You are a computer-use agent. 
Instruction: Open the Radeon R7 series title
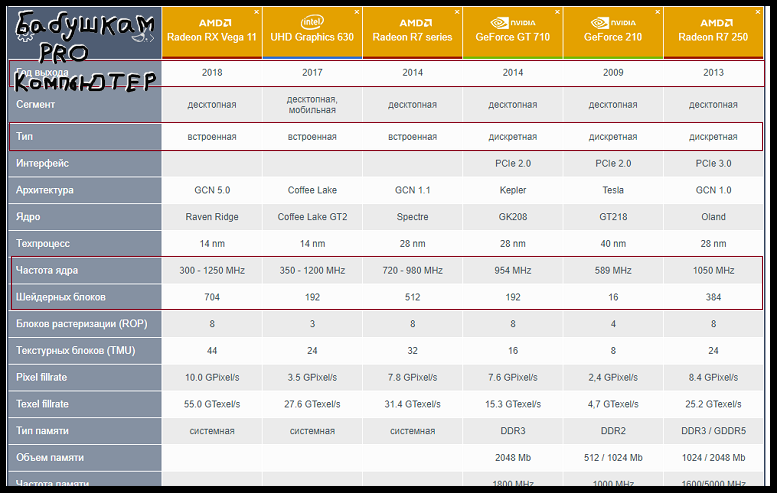coord(412,37)
